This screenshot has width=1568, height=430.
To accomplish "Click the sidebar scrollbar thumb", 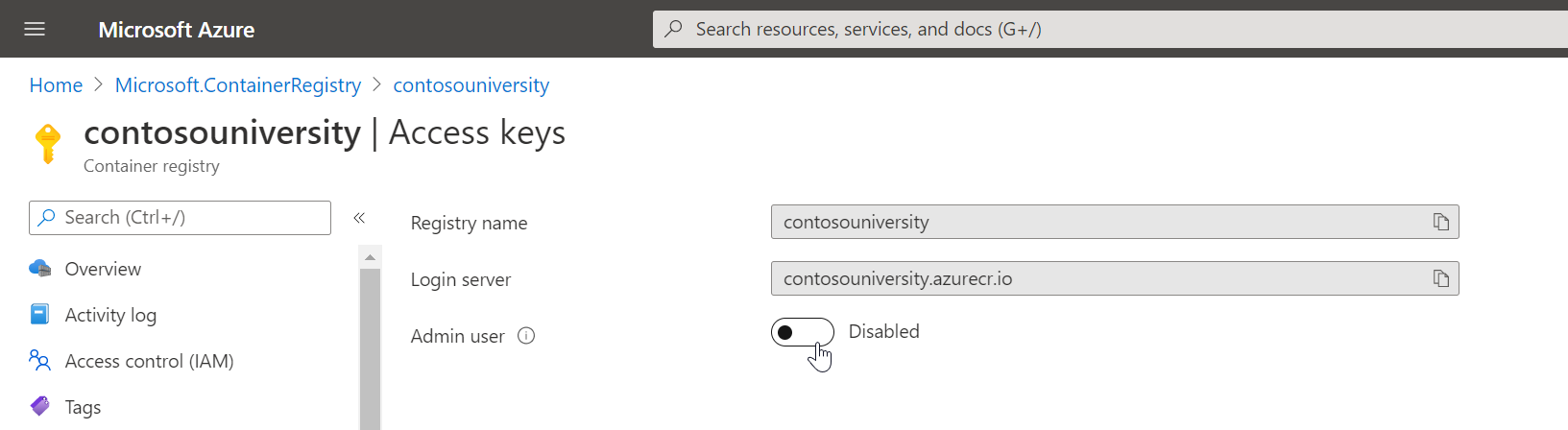I will [370, 349].
